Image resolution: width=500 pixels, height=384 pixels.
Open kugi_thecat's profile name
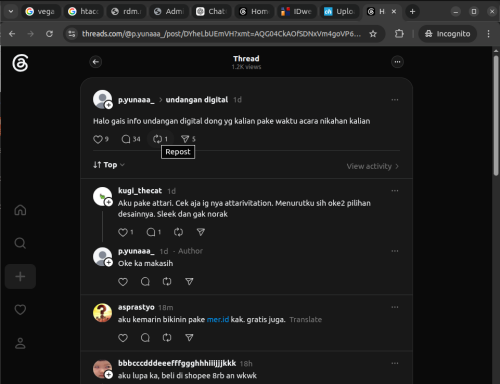140,191
